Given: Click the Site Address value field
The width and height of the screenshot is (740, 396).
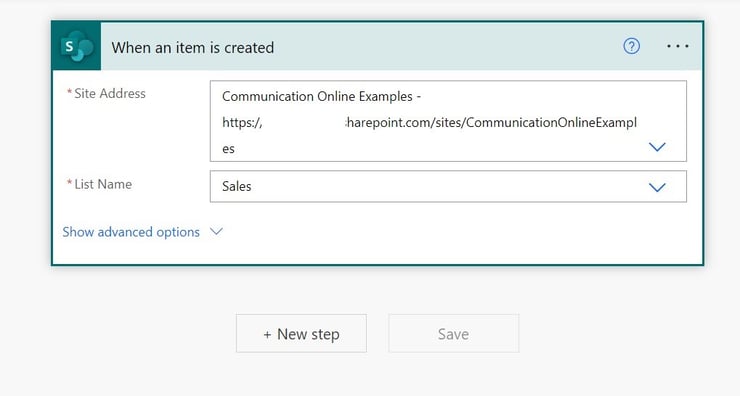Looking at the screenshot, I should click(x=448, y=121).
